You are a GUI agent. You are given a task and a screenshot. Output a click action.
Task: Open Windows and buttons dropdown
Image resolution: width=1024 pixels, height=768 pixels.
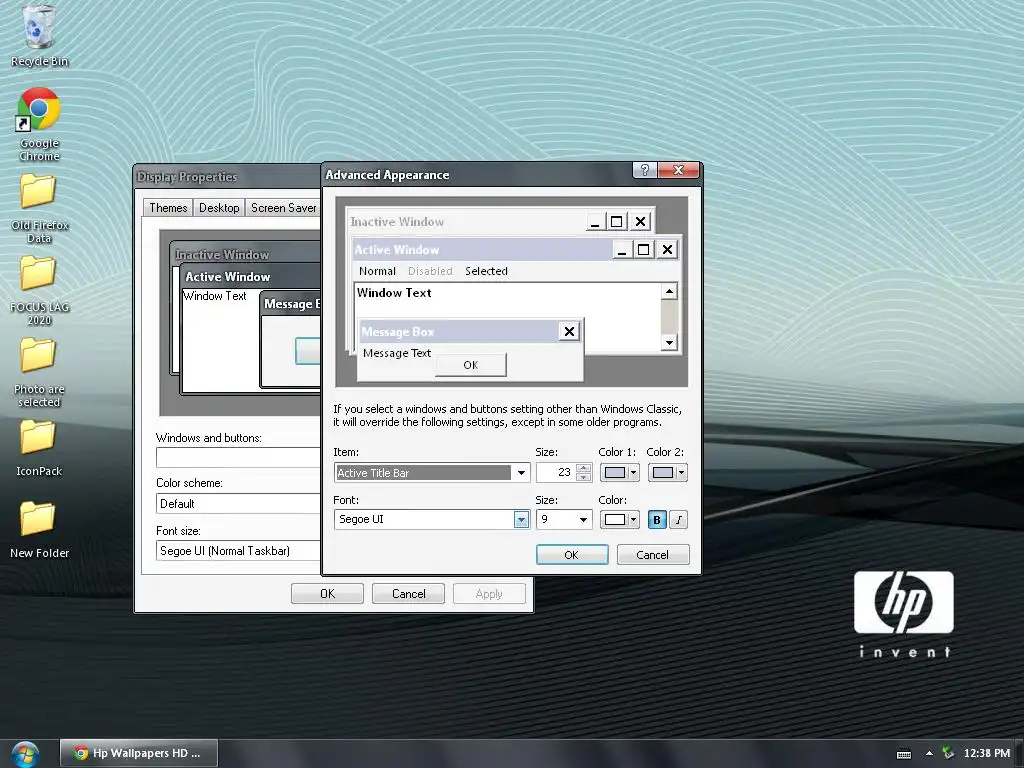(238, 457)
